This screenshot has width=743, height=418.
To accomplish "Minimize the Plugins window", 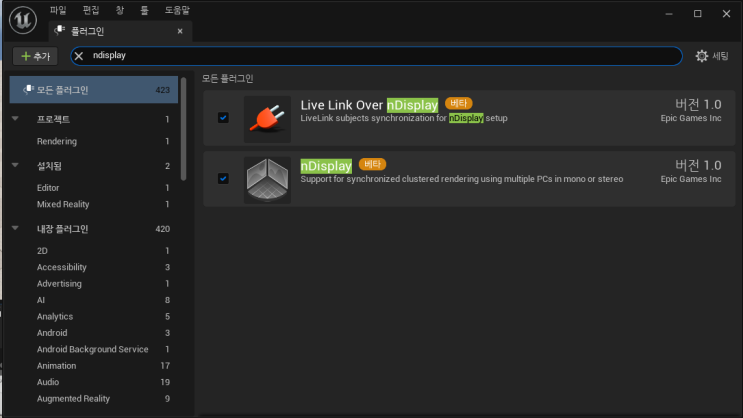I will click(x=669, y=14).
